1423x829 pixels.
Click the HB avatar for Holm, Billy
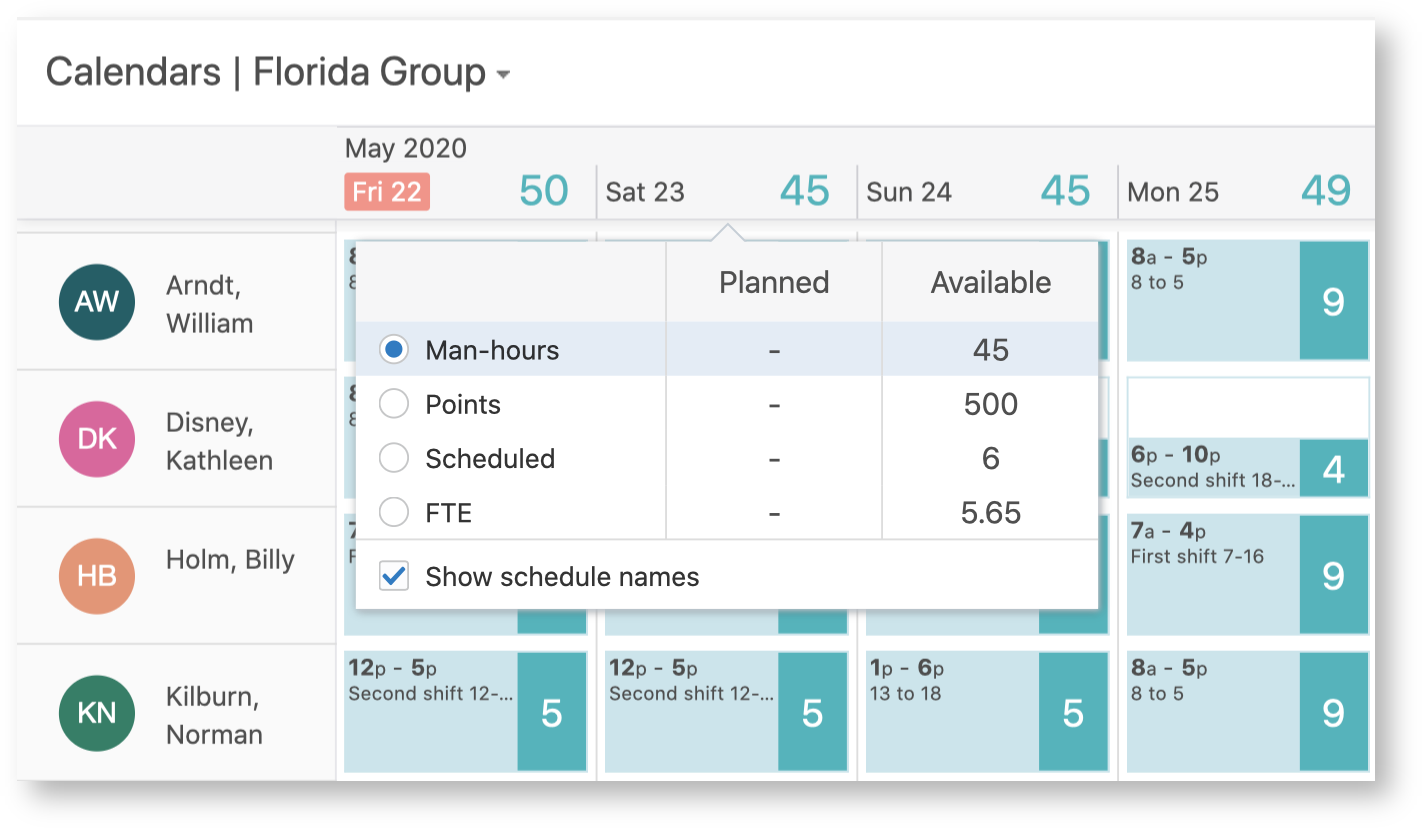(97, 576)
